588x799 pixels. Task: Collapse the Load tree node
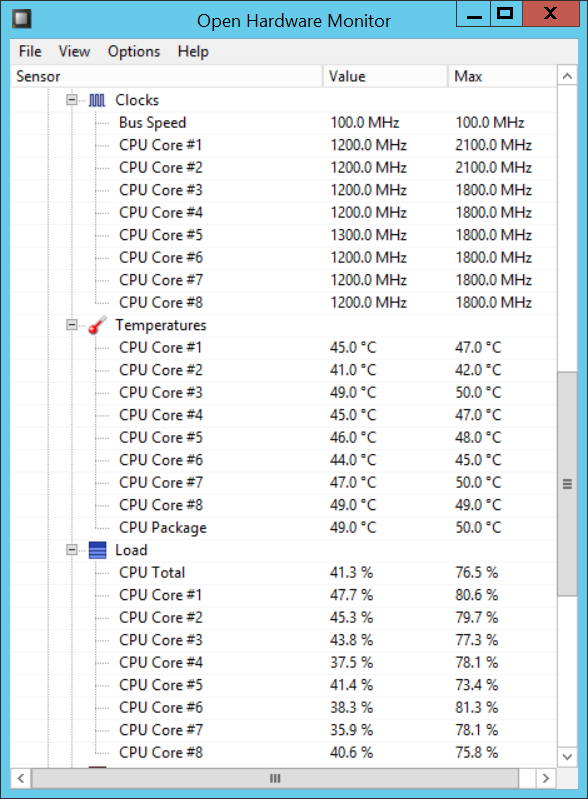pyautogui.click(x=72, y=550)
